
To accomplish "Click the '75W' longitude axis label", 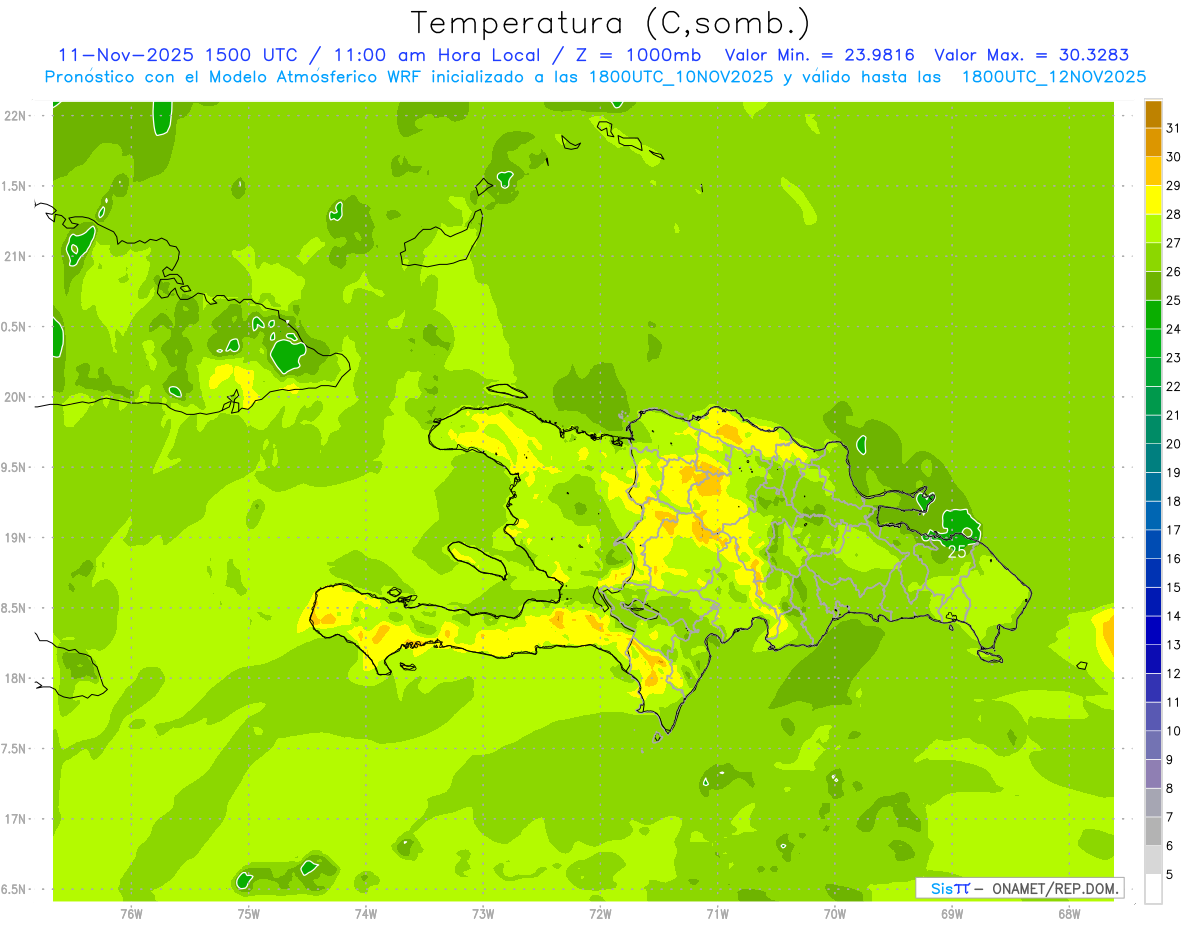I will click(249, 914).
